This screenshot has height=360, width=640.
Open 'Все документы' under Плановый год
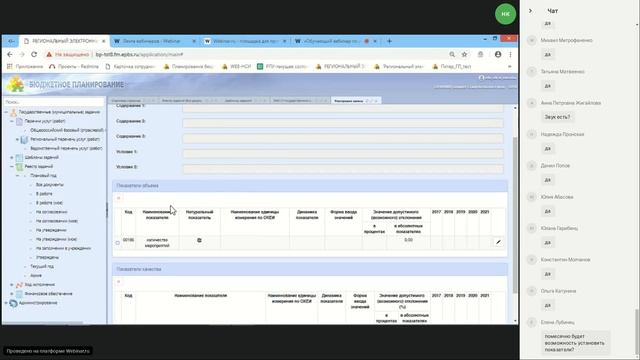tap(49, 184)
